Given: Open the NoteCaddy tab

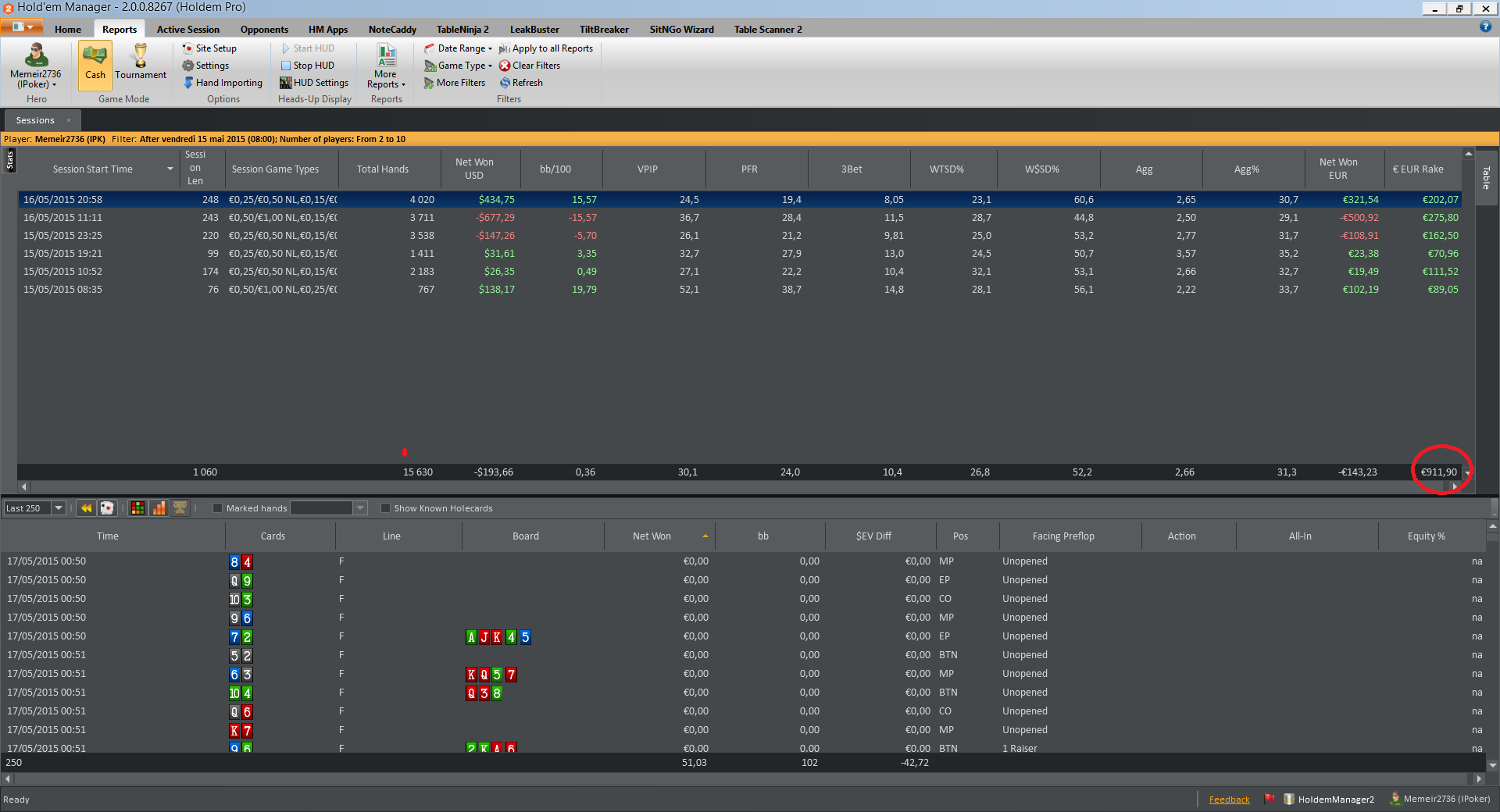Looking at the screenshot, I should [x=392, y=30].
